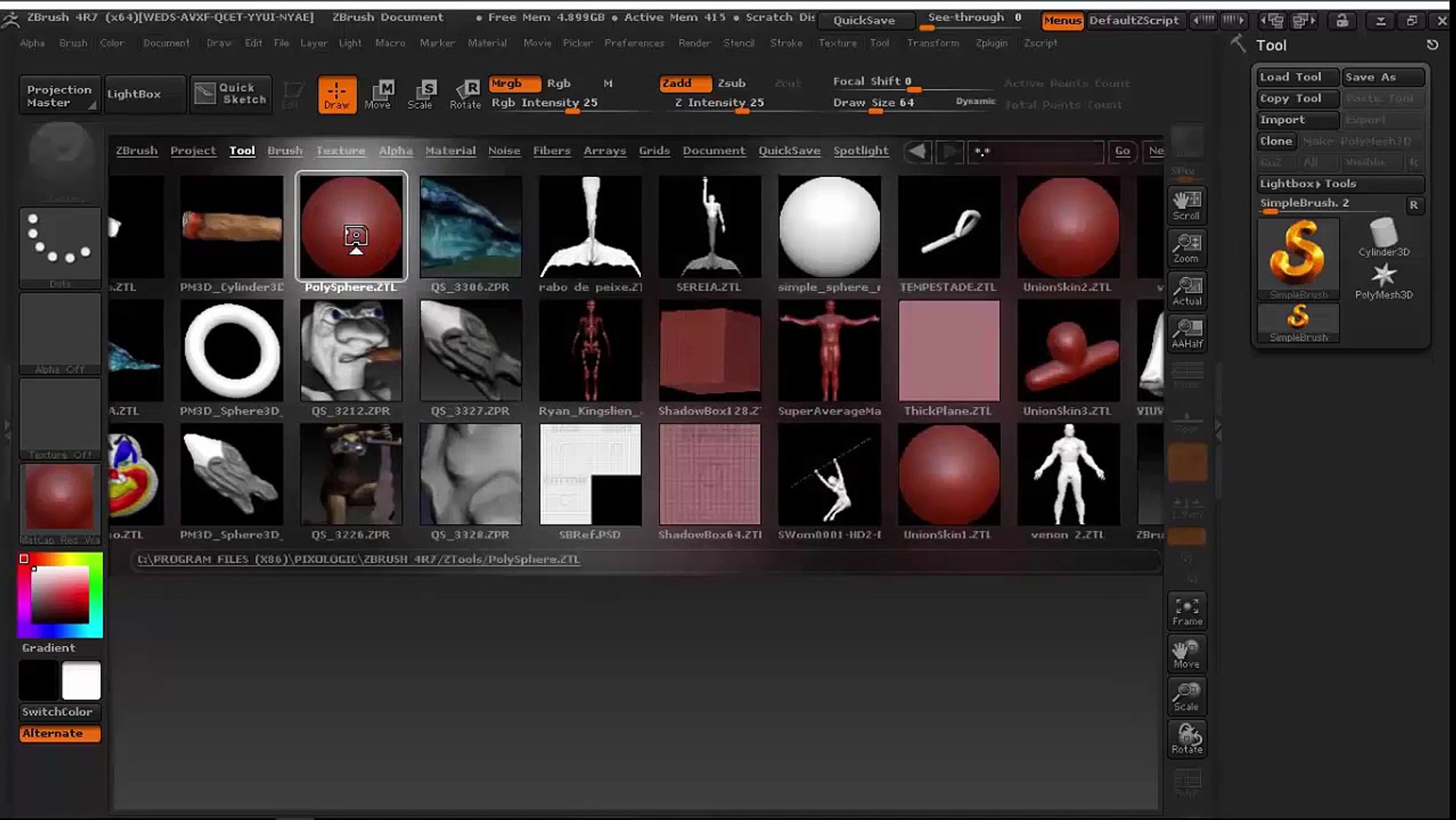This screenshot has width=1456, height=820.
Task: Switch to the Brush LightBox tab
Action: (x=285, y=150)
